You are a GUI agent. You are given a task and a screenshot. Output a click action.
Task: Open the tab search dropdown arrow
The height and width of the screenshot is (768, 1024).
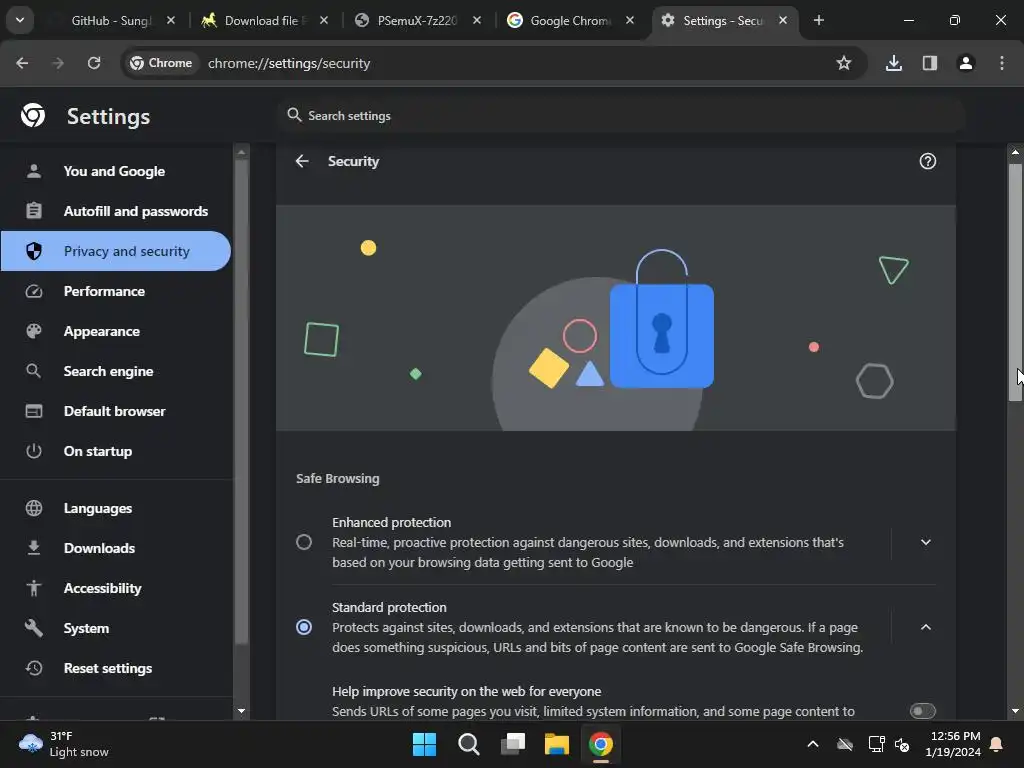coord(20,20)
